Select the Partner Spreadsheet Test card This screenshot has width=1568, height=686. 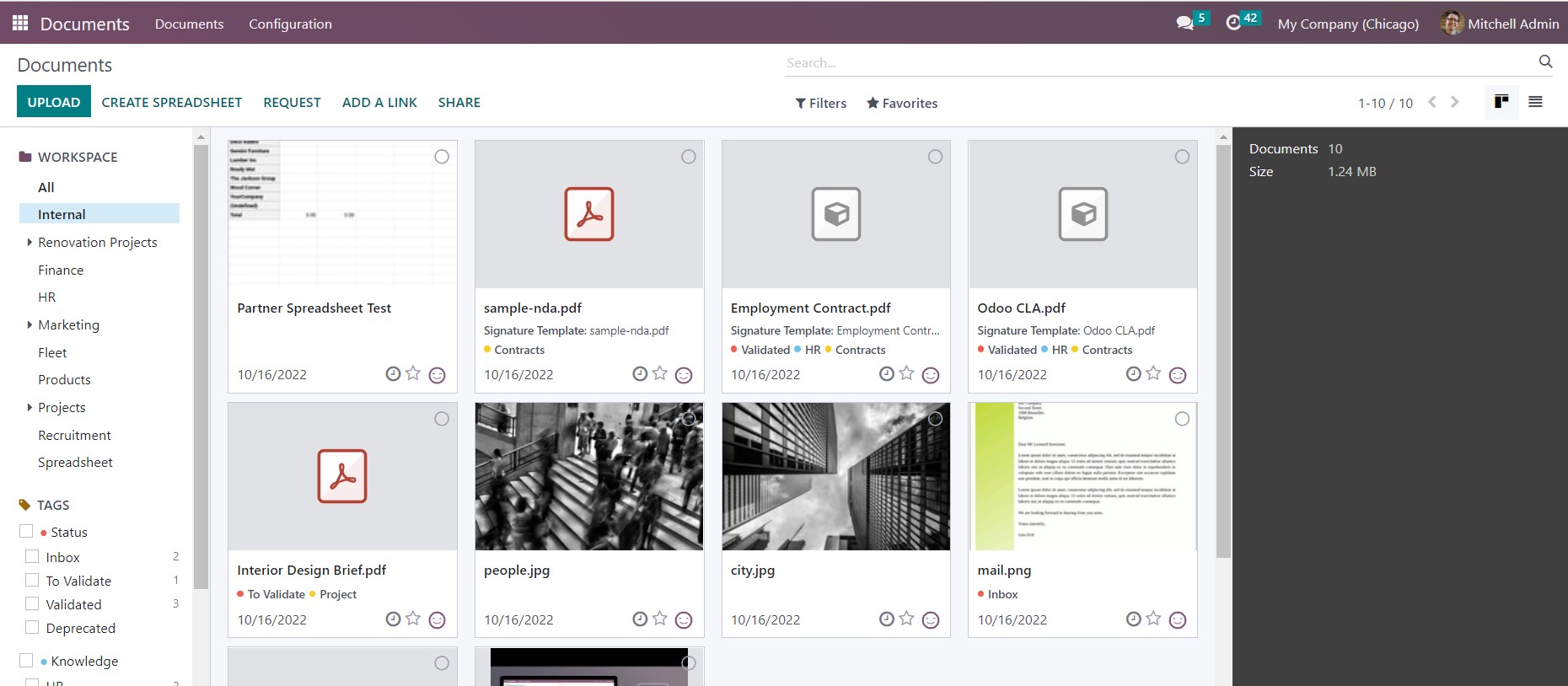[442, 157]
